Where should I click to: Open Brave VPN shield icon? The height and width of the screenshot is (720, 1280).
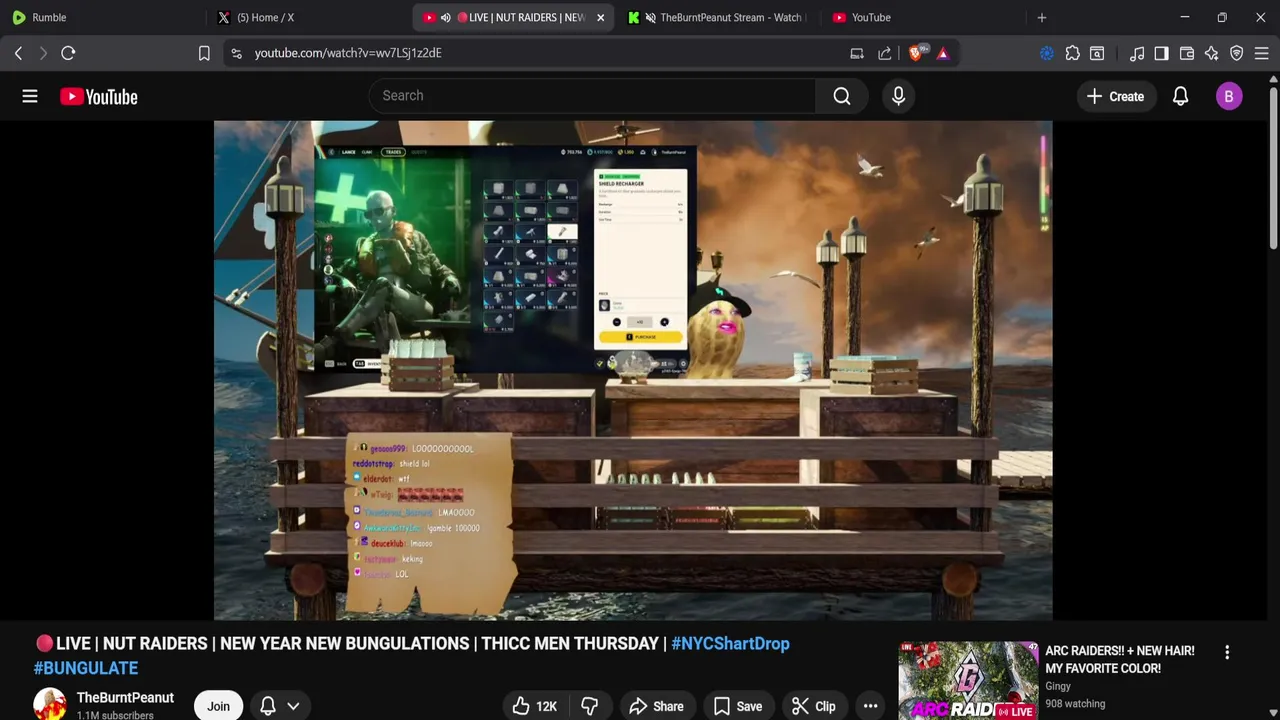click(1237, 53)
